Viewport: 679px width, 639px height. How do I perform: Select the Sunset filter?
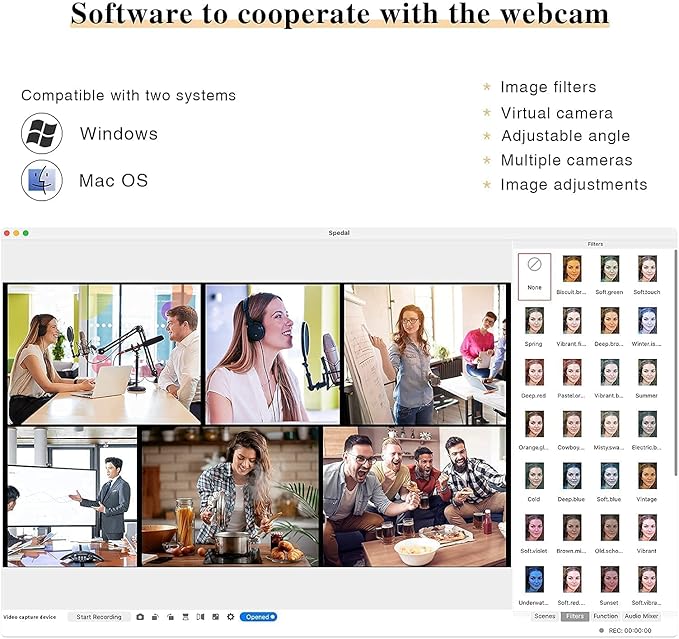click(x=609, y=581)
